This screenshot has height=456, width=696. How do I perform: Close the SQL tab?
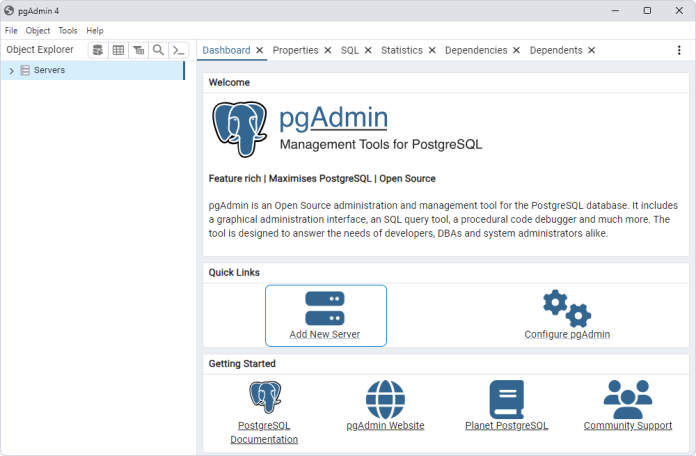(368, 50)
